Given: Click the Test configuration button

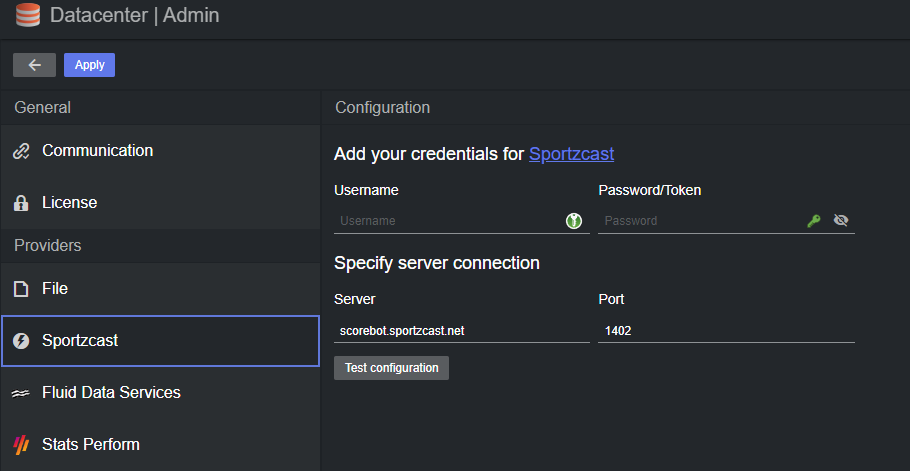Looking at the screenshot, I should (x=391, y=368).
